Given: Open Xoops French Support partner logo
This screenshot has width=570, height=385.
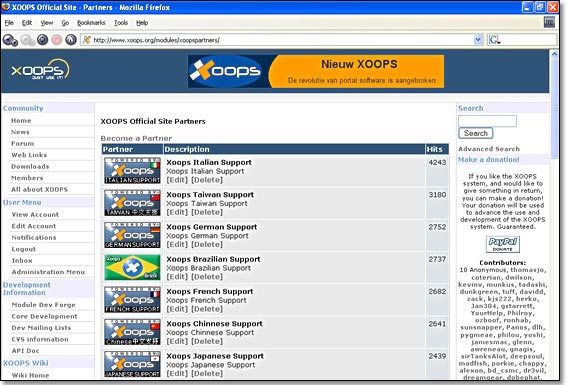Looking at the screenshot, I should [132, 300].
